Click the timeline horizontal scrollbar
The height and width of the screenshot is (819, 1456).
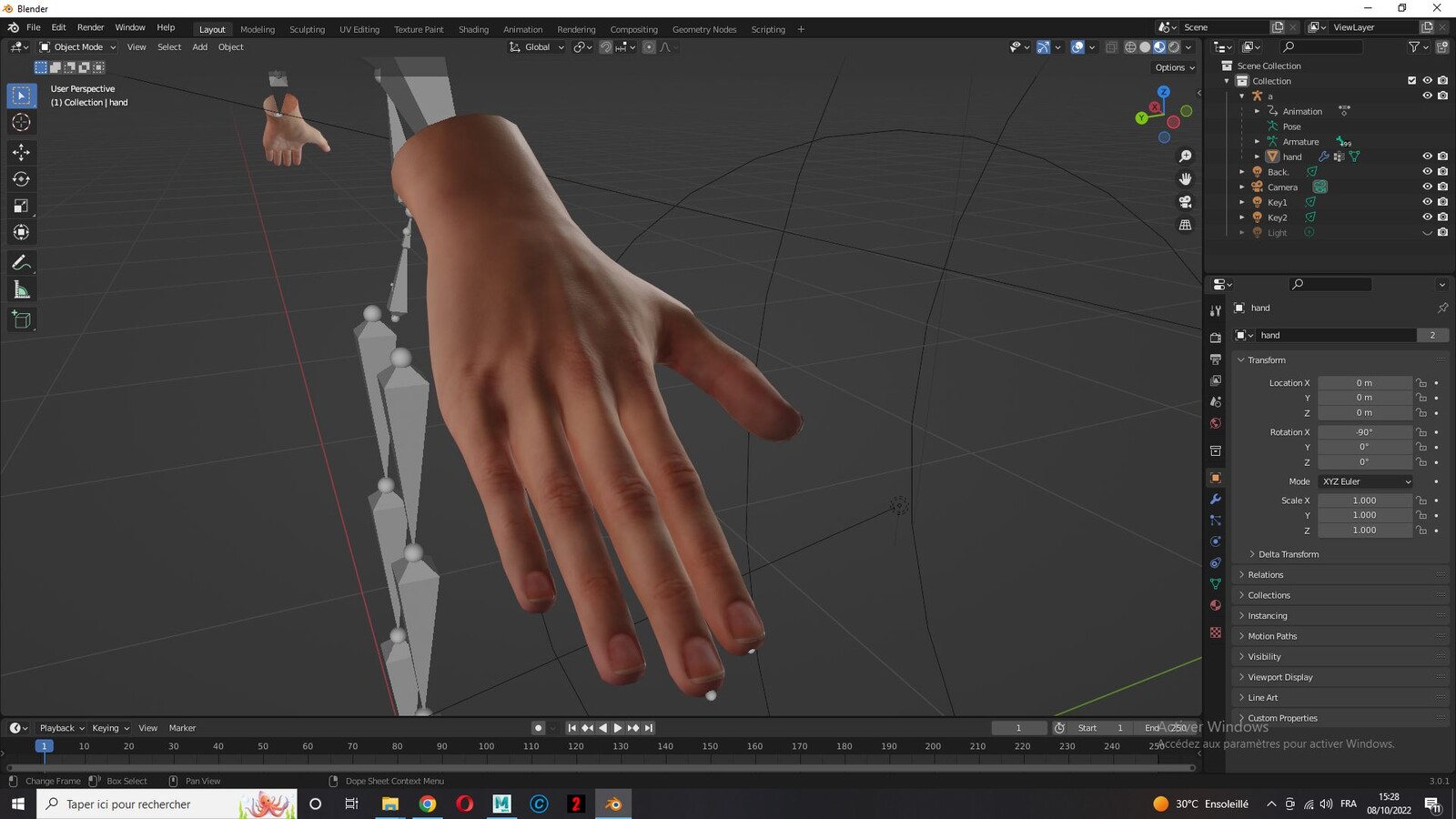[601, 768]
